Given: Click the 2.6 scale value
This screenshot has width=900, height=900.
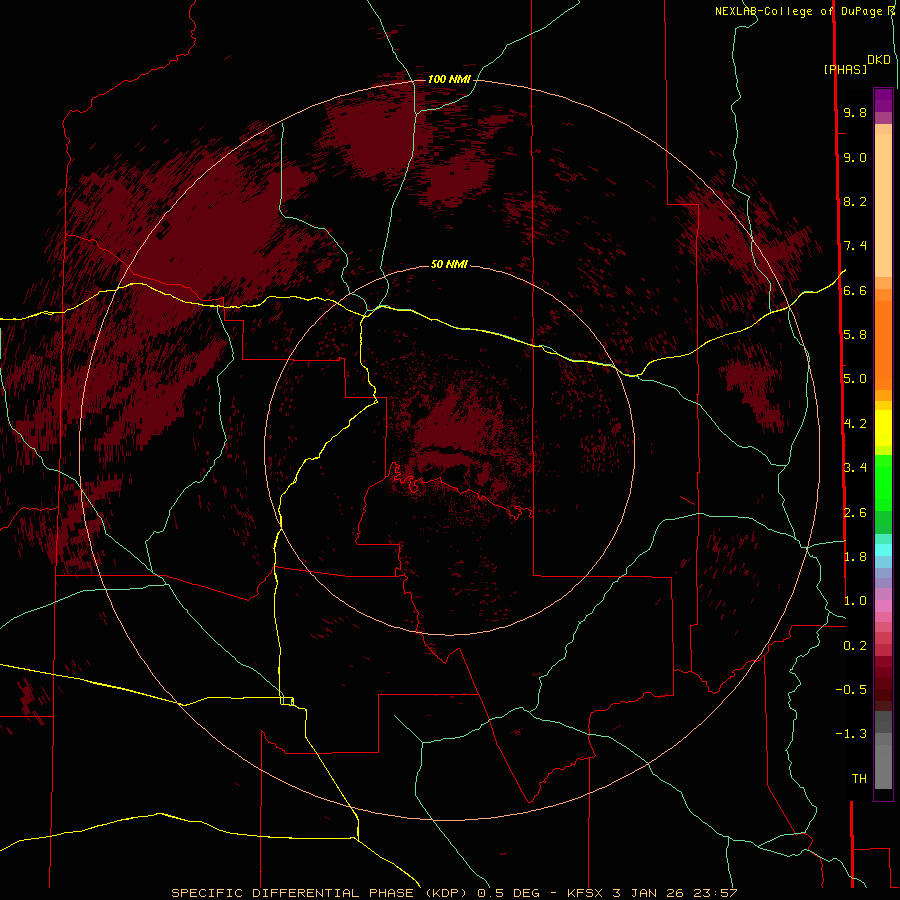Looking at the screenshot, I should (x=855, y=513).
